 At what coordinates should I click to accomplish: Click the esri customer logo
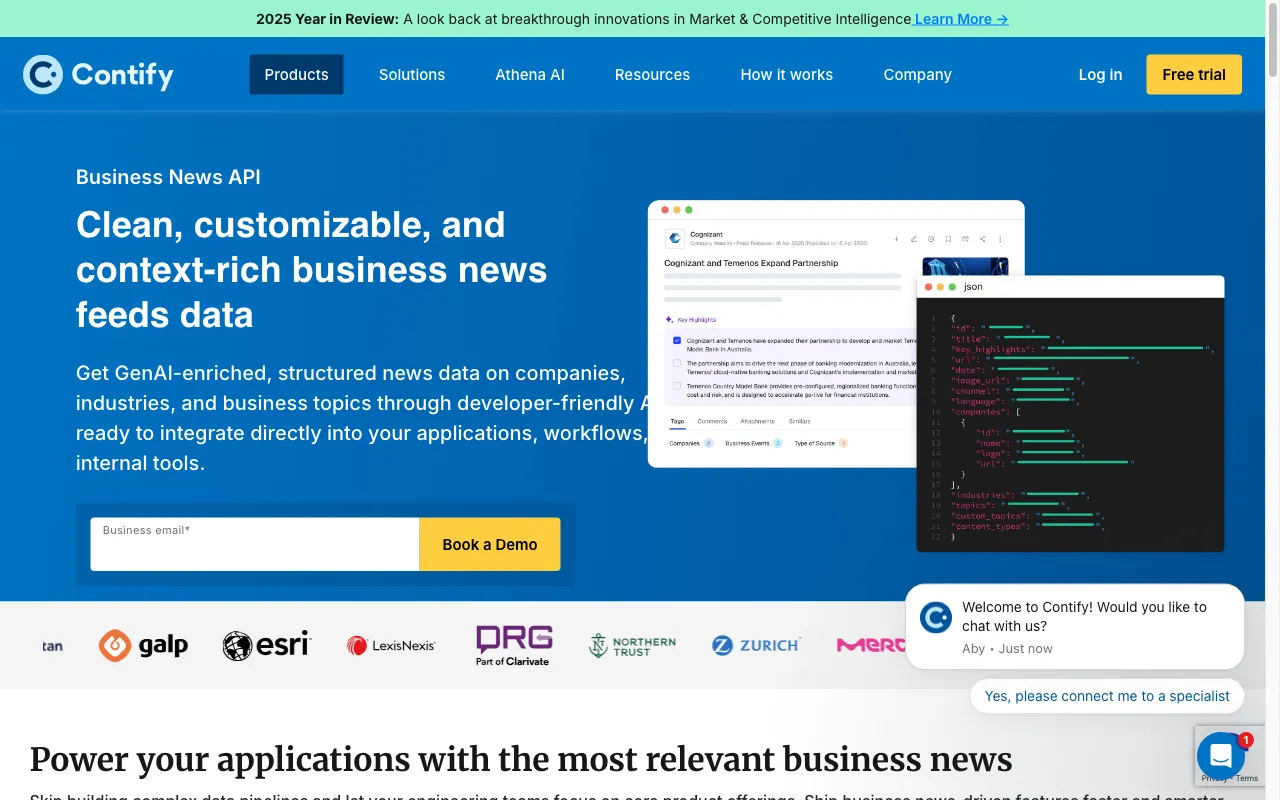(x=267, y=645)
